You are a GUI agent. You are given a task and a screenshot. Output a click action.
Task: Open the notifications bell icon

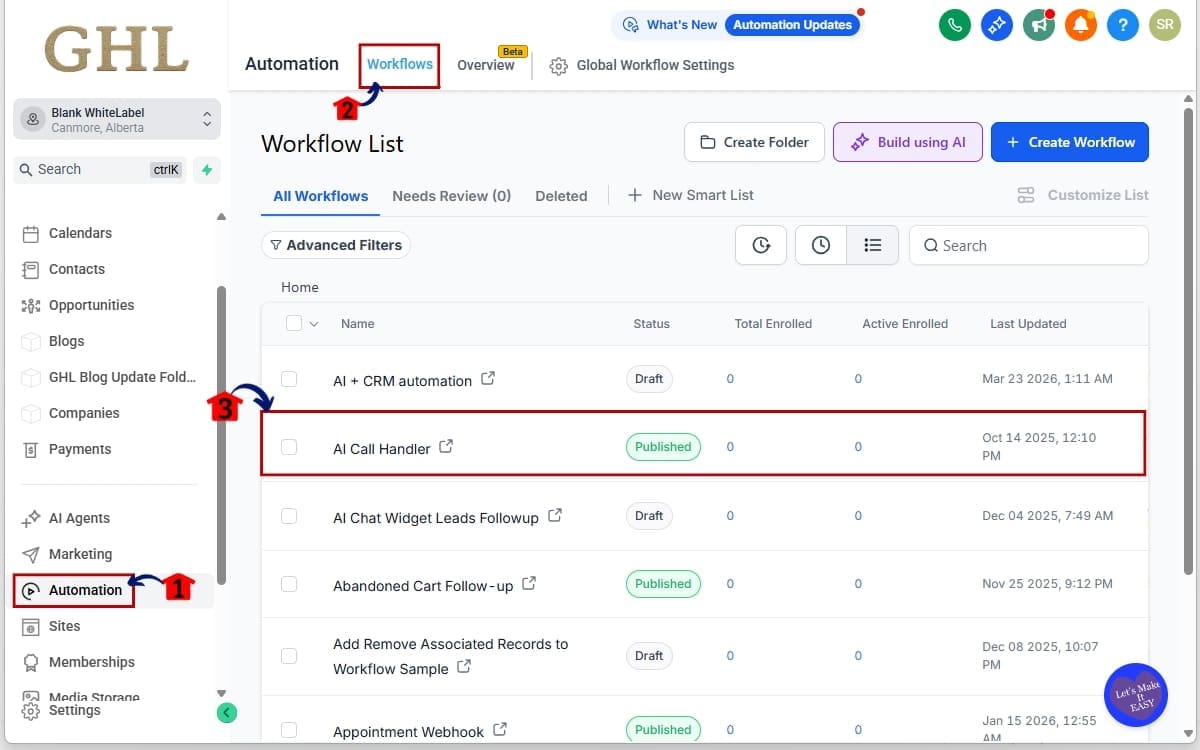coord(1080,25)
